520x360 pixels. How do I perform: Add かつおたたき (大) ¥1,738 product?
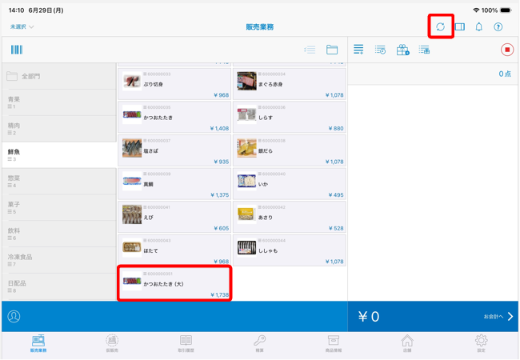coord(174,284)
